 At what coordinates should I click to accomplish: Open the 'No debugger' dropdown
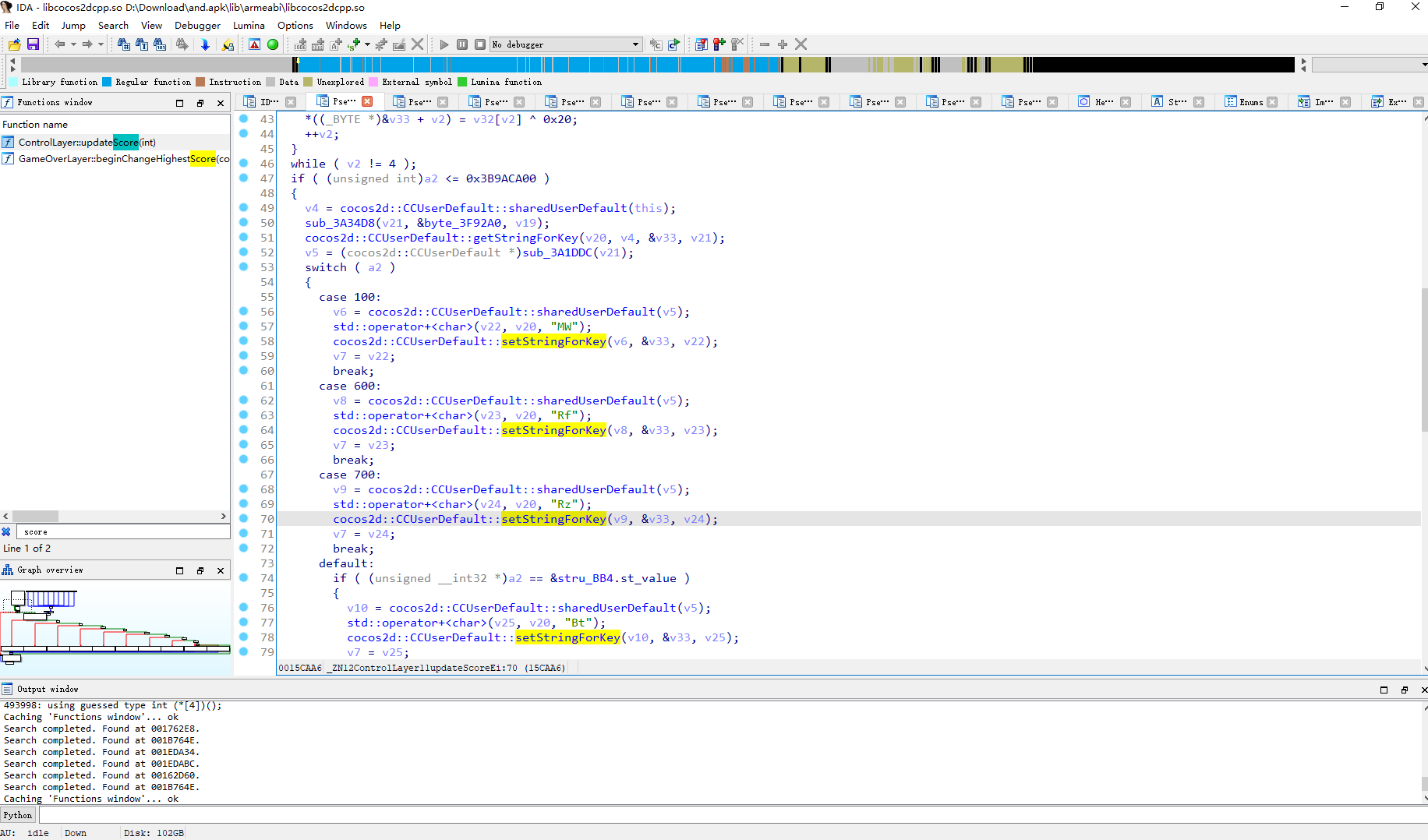[x=567, y=44]
